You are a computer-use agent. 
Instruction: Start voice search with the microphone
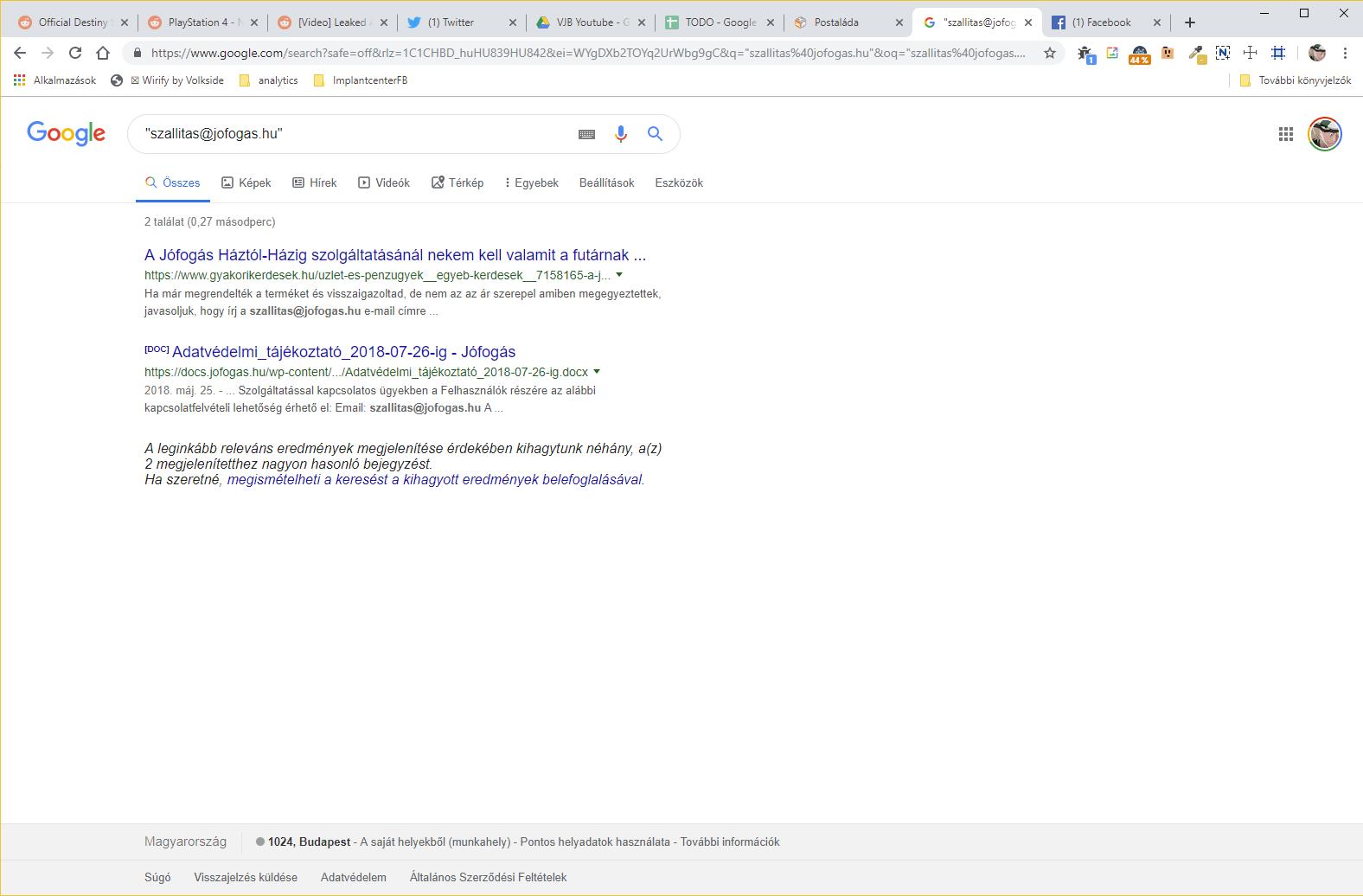click(x=620, y=134)
